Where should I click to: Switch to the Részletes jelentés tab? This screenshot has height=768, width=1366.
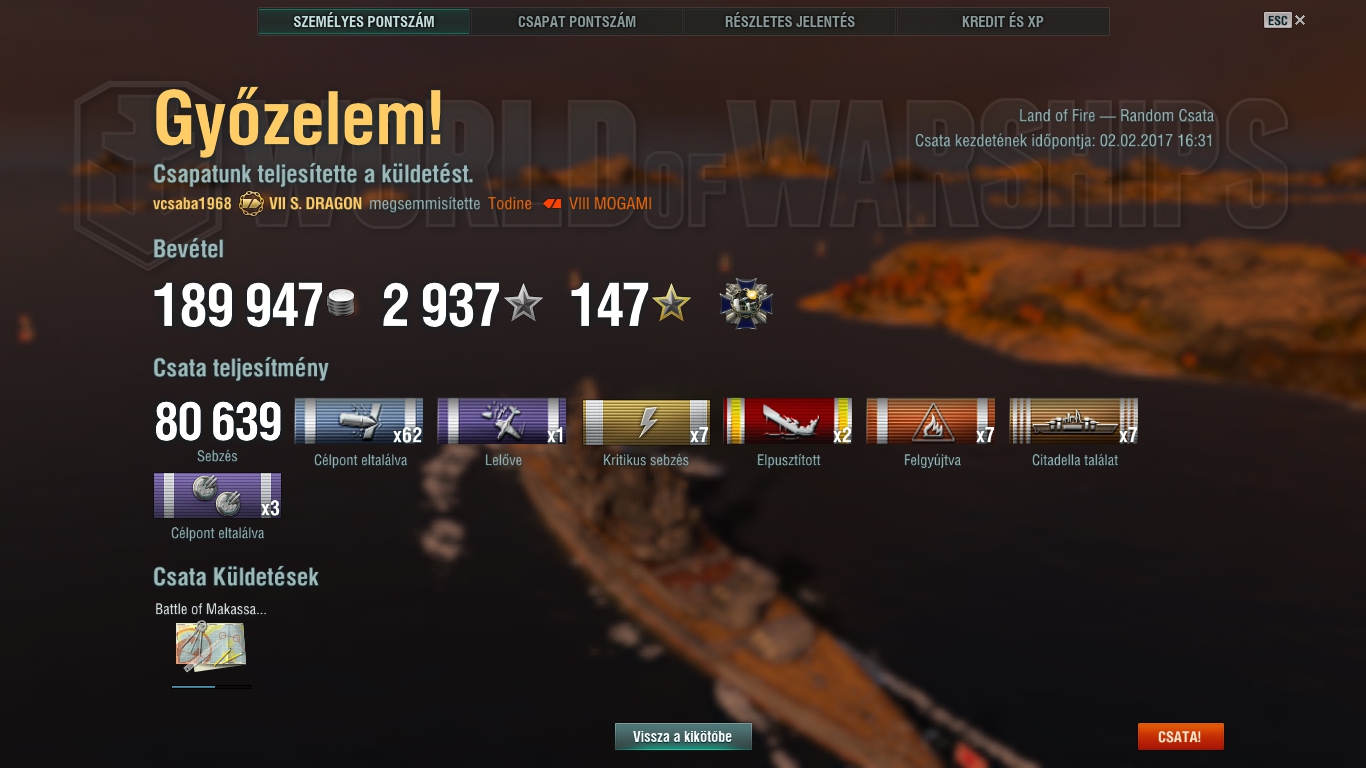click(x=790, y=21)
